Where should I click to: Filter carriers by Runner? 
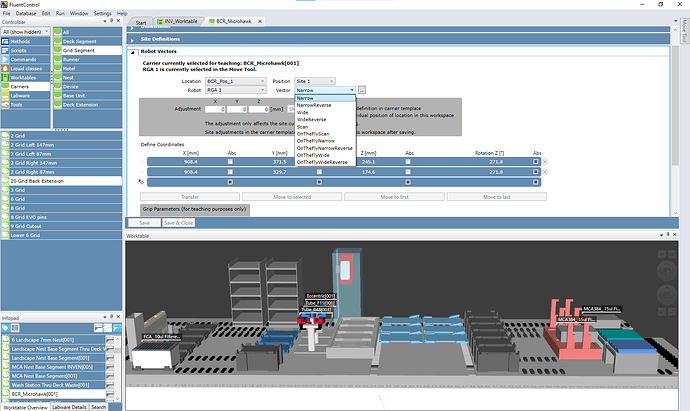[88, 59]
